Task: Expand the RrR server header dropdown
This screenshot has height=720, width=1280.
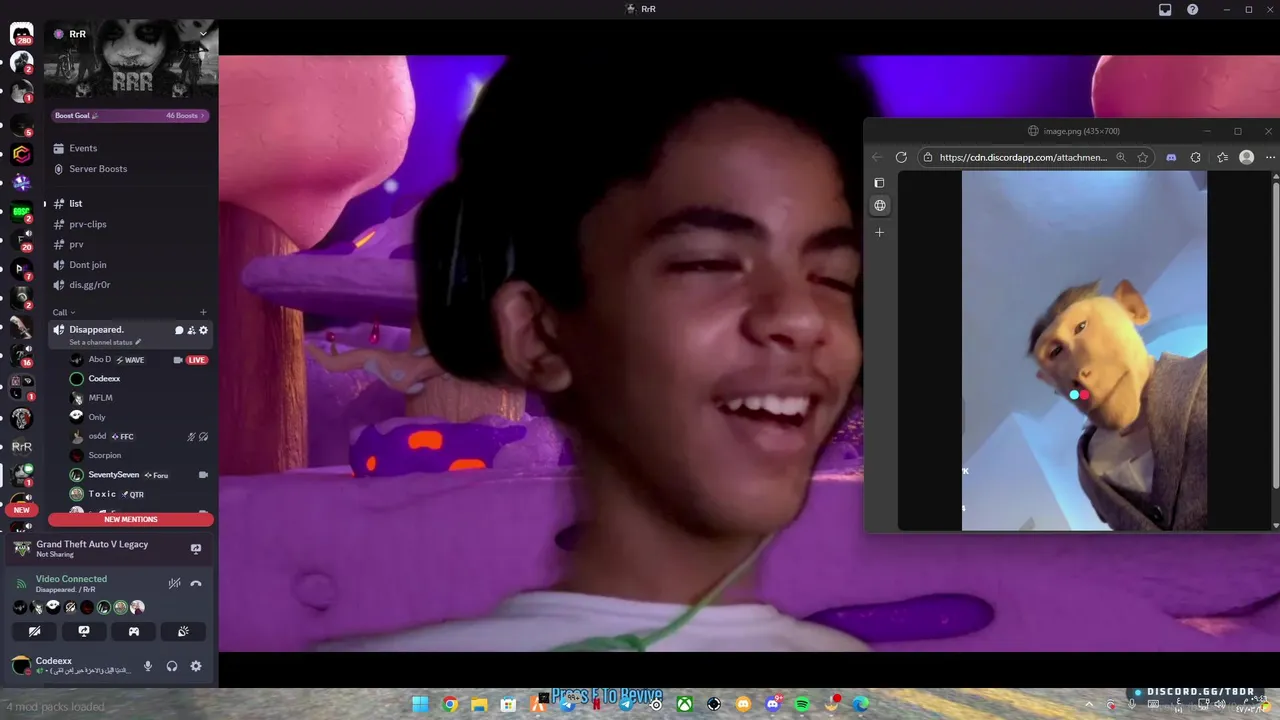Action: [x=203, y=34]
